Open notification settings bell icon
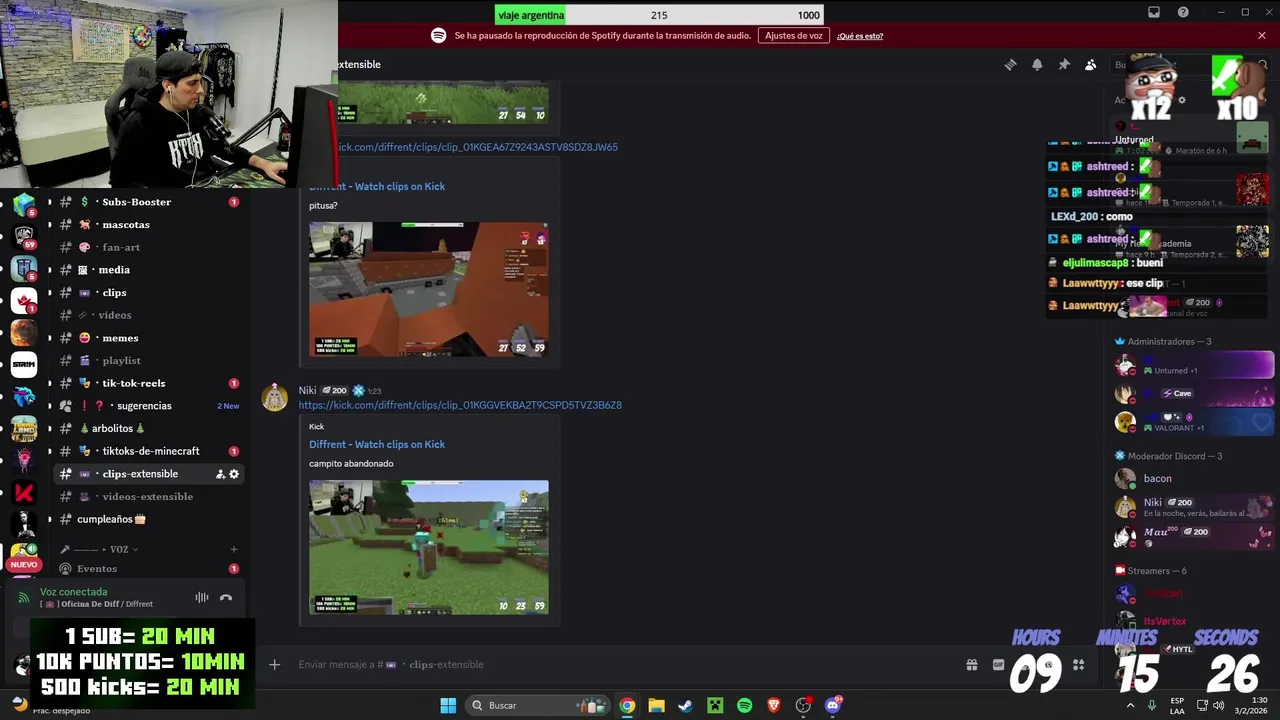 (1037, 65)
